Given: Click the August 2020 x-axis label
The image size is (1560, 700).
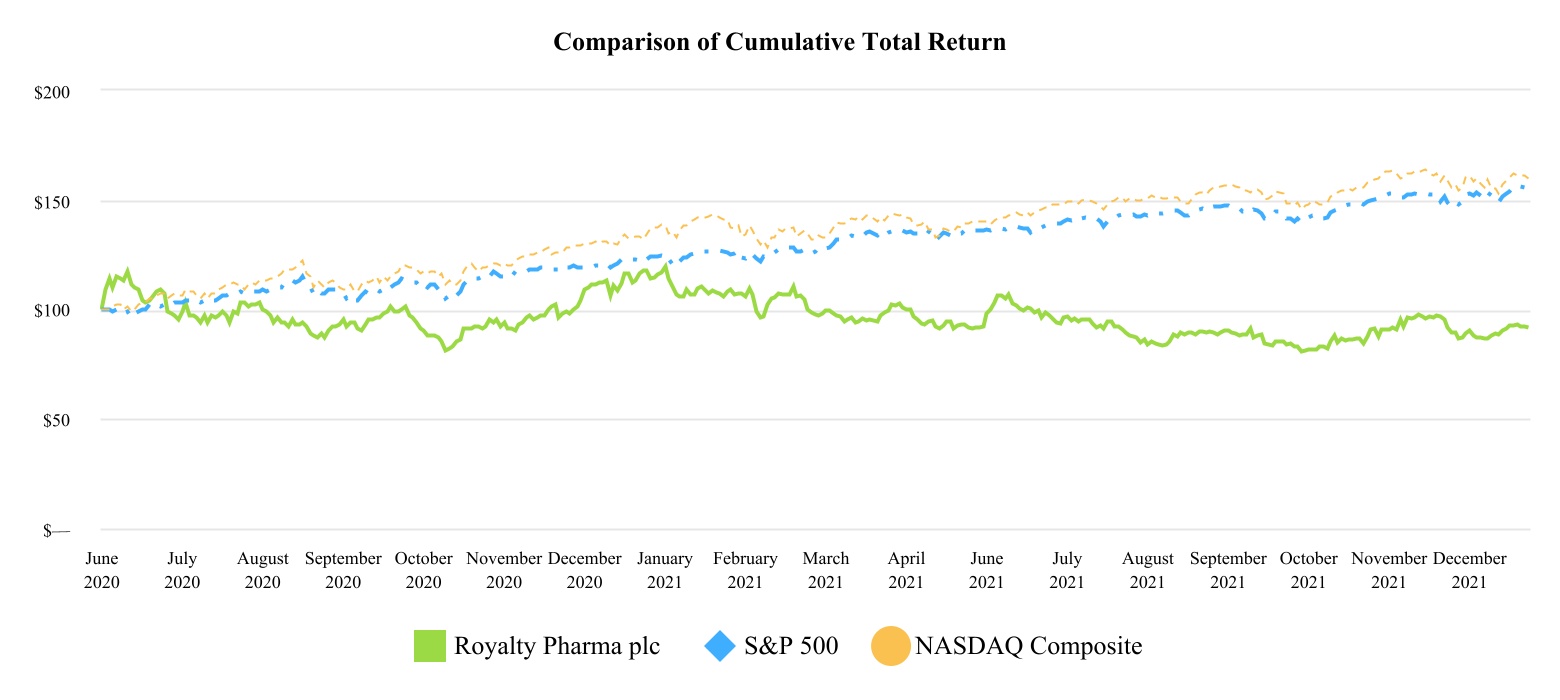Looking at the screenshot, I should [x=263, y=570].
